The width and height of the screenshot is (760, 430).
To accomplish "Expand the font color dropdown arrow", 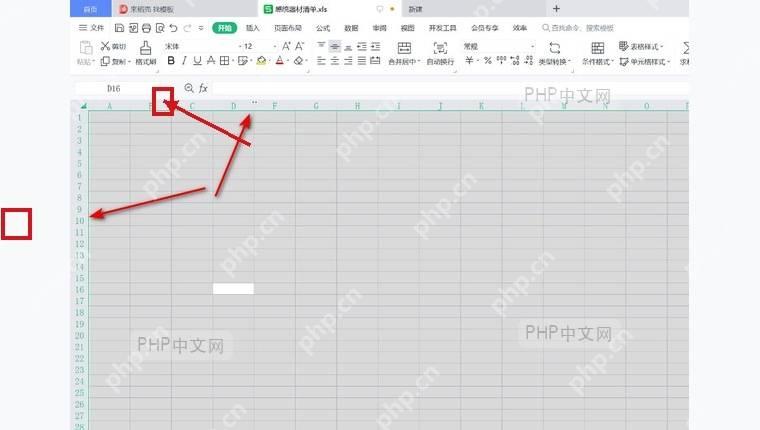I will [x=288, y=61].
